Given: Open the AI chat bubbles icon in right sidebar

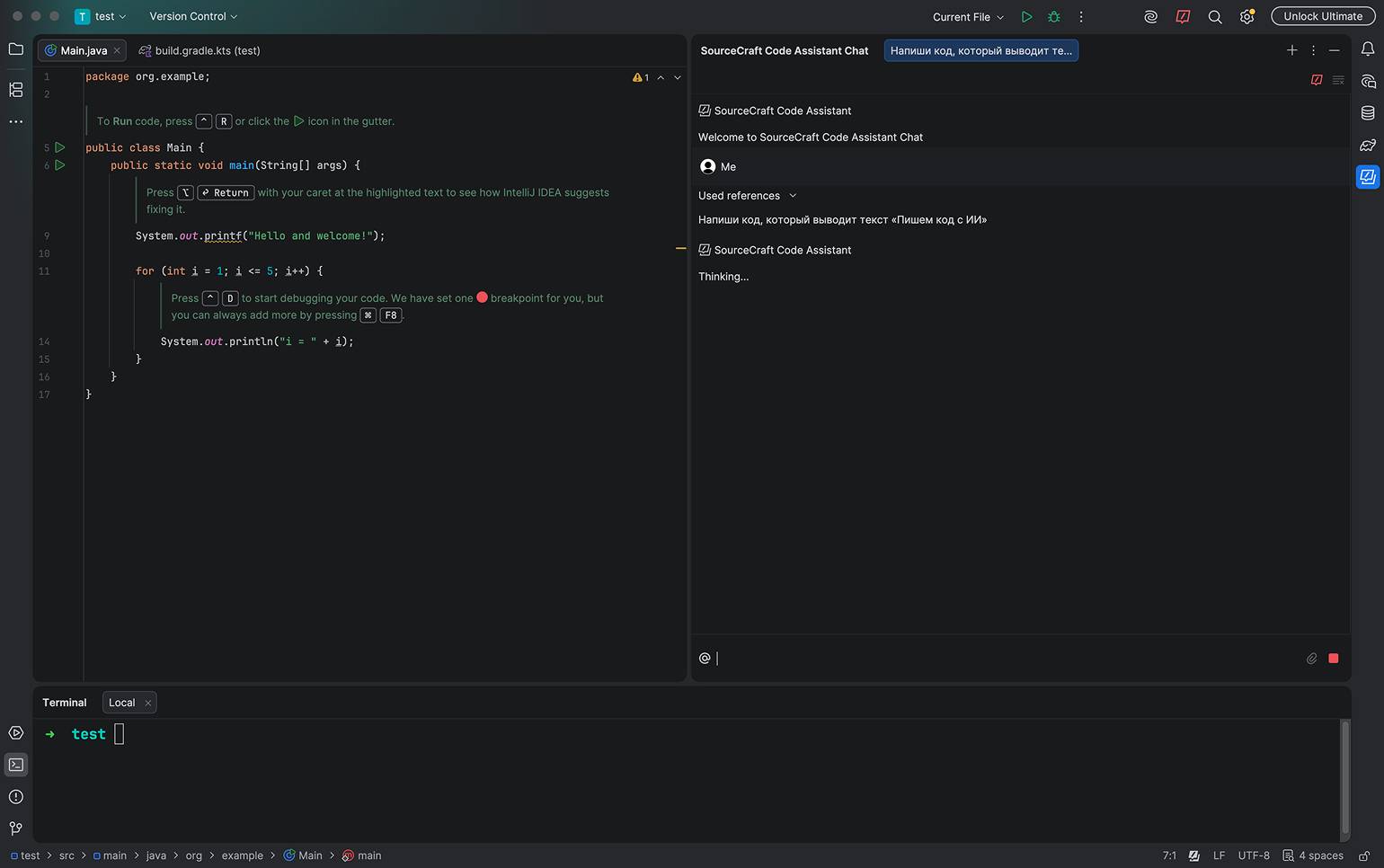Looking at the screenshot, I should coord(1368,82).
